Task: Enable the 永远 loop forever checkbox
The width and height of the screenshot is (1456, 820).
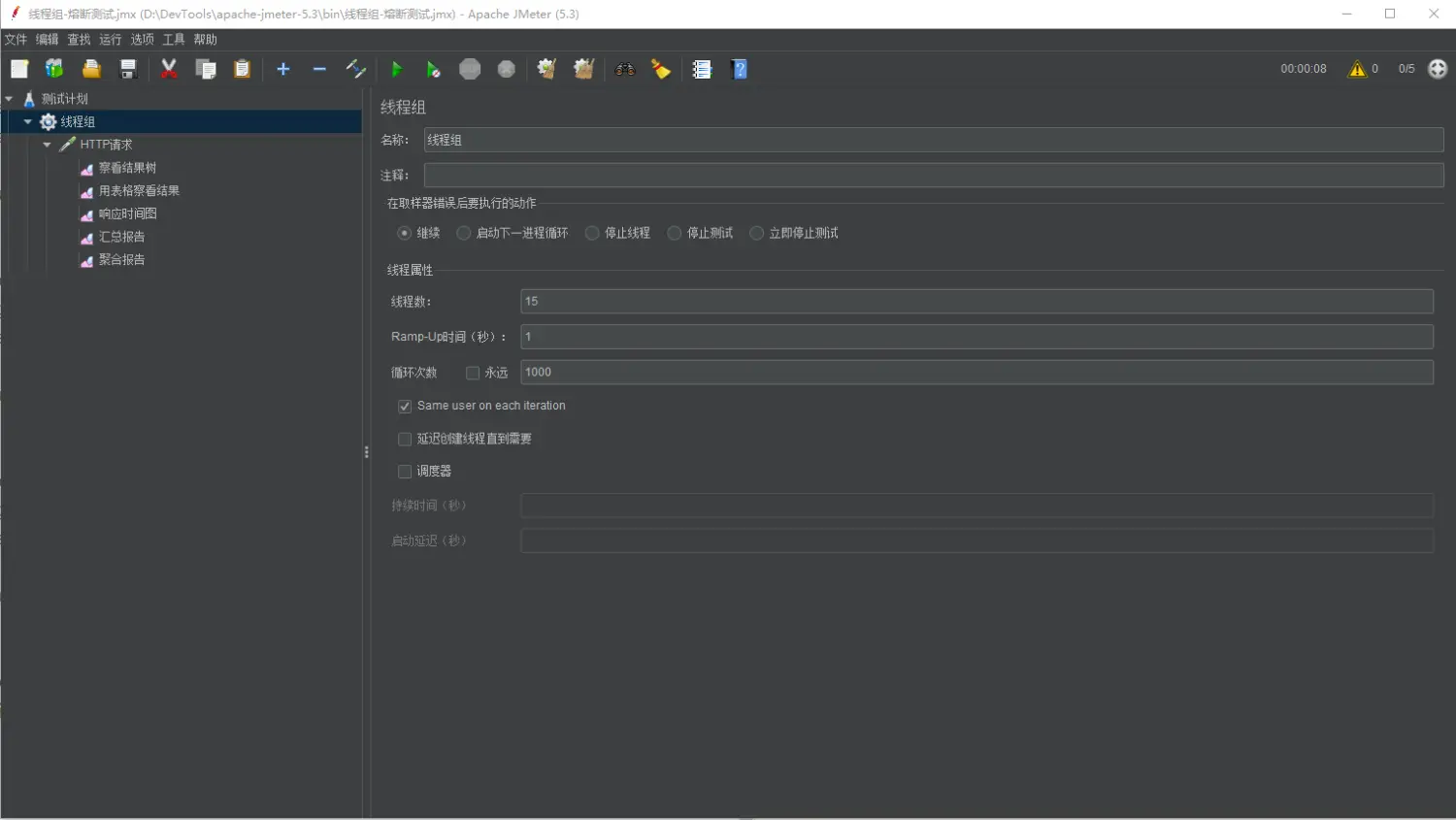Action: coord(473,373)
